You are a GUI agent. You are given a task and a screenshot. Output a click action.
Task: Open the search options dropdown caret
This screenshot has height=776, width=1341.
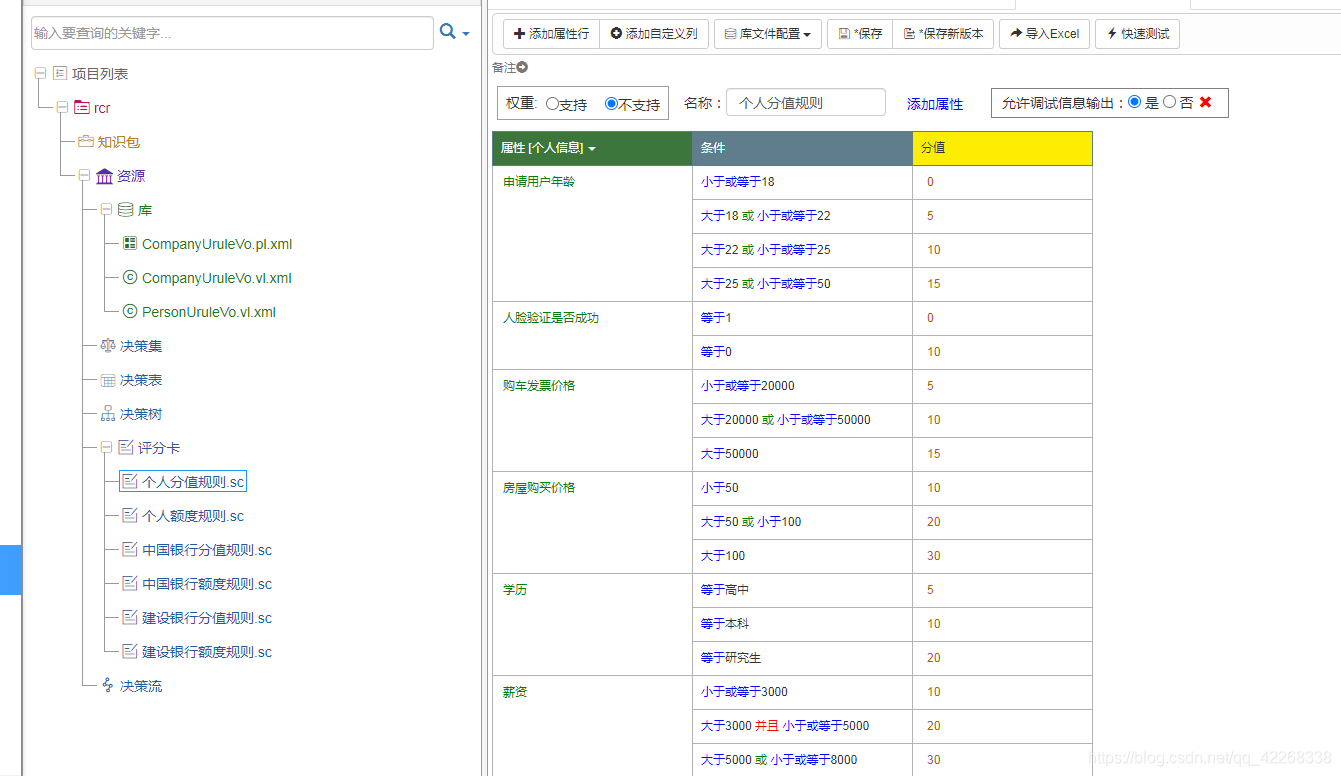click(466, 34)
